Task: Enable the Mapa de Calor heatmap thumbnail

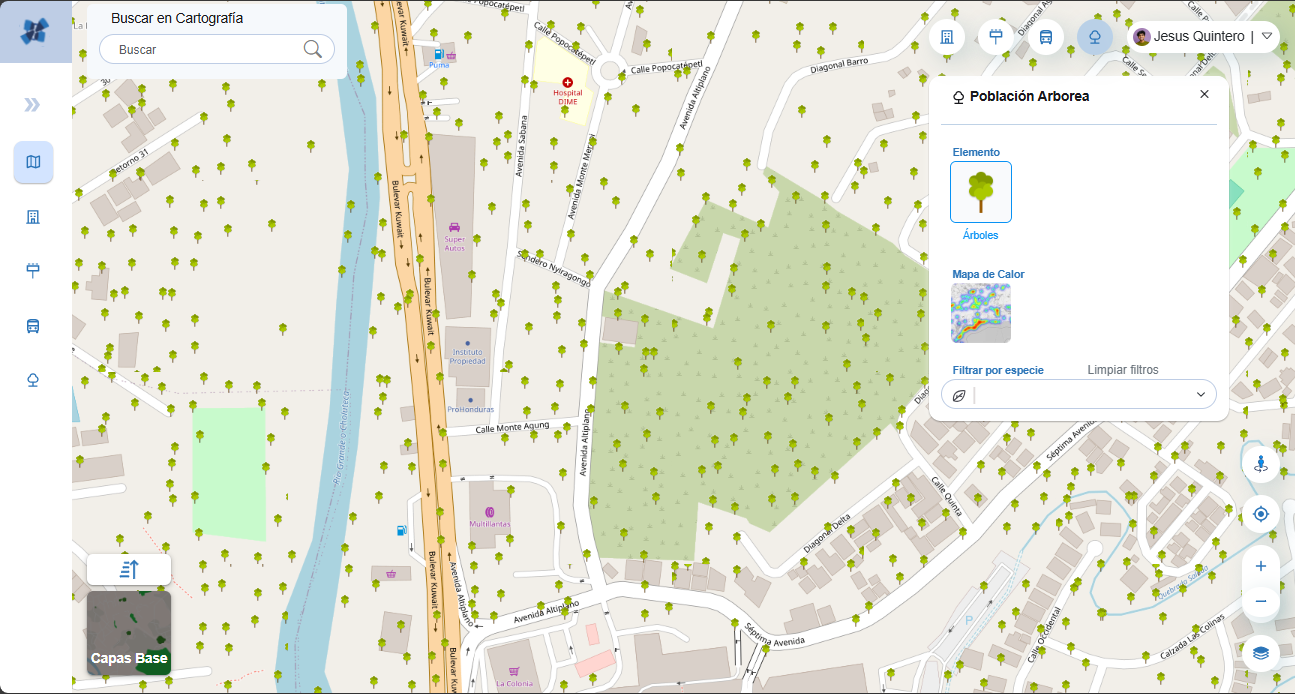Action: 980,313
